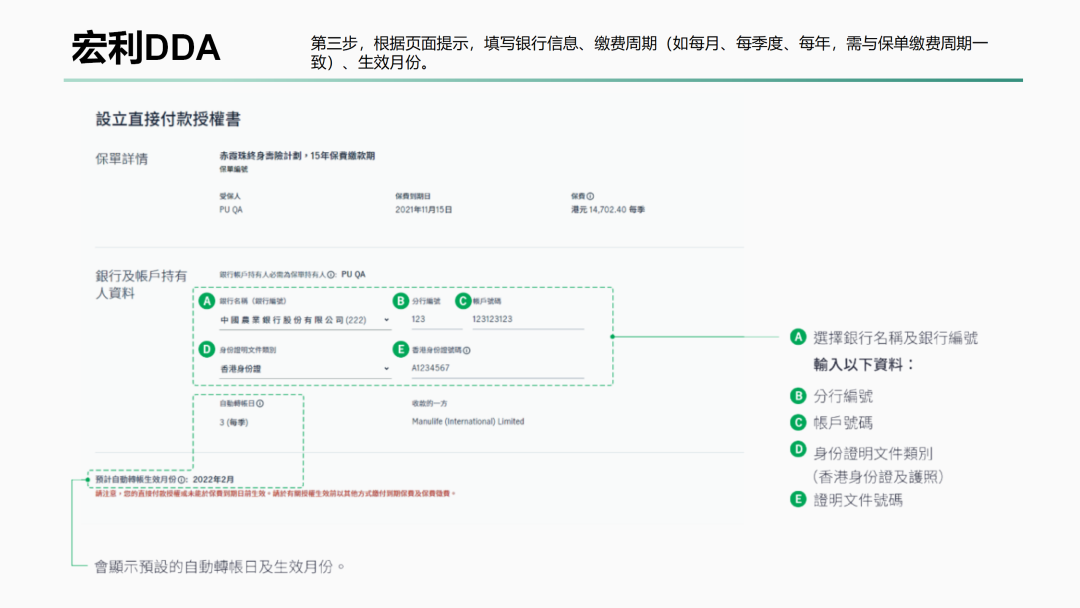Click the 保單編號 label
The height and width of the screenshot is (608, 1080).
(233, 169)
